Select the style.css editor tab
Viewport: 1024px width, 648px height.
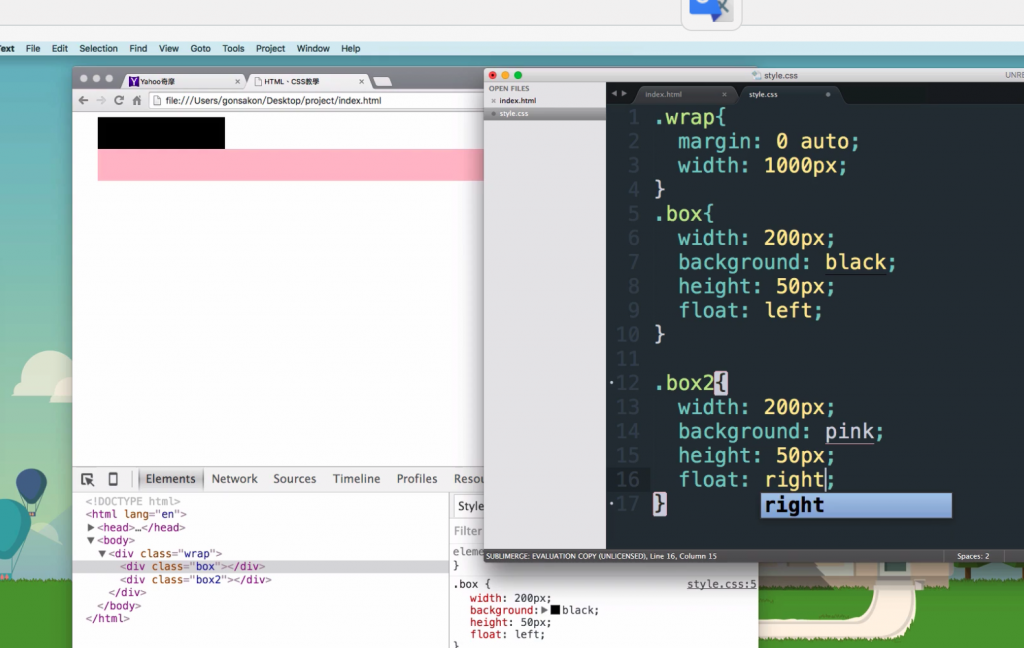[x=763, y=94]
